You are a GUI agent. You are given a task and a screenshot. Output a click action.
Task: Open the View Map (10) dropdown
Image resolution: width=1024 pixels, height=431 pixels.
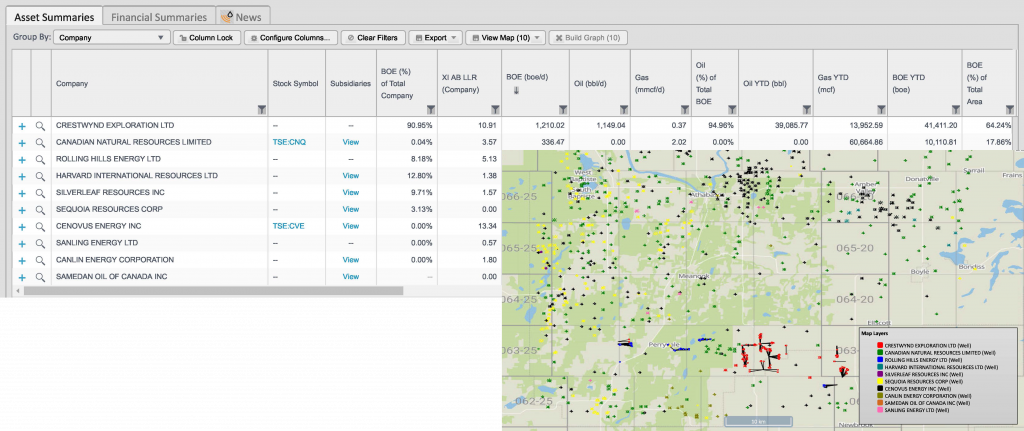505,38
